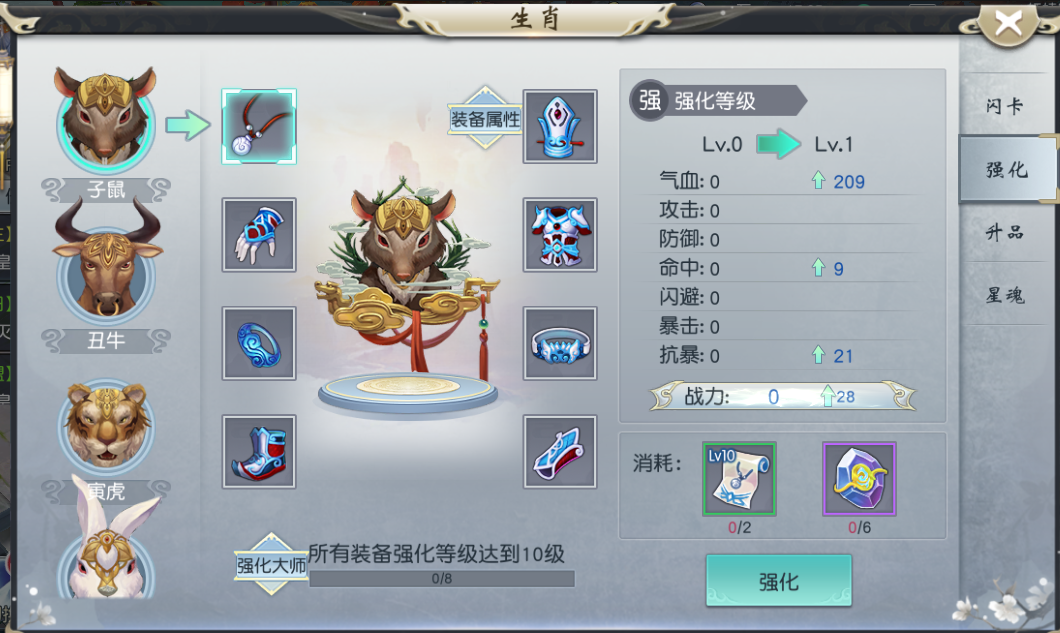Open the 强化大师 enhancement master badge
The width and height of the screenshot is (1060, 633).
(271, 564)
